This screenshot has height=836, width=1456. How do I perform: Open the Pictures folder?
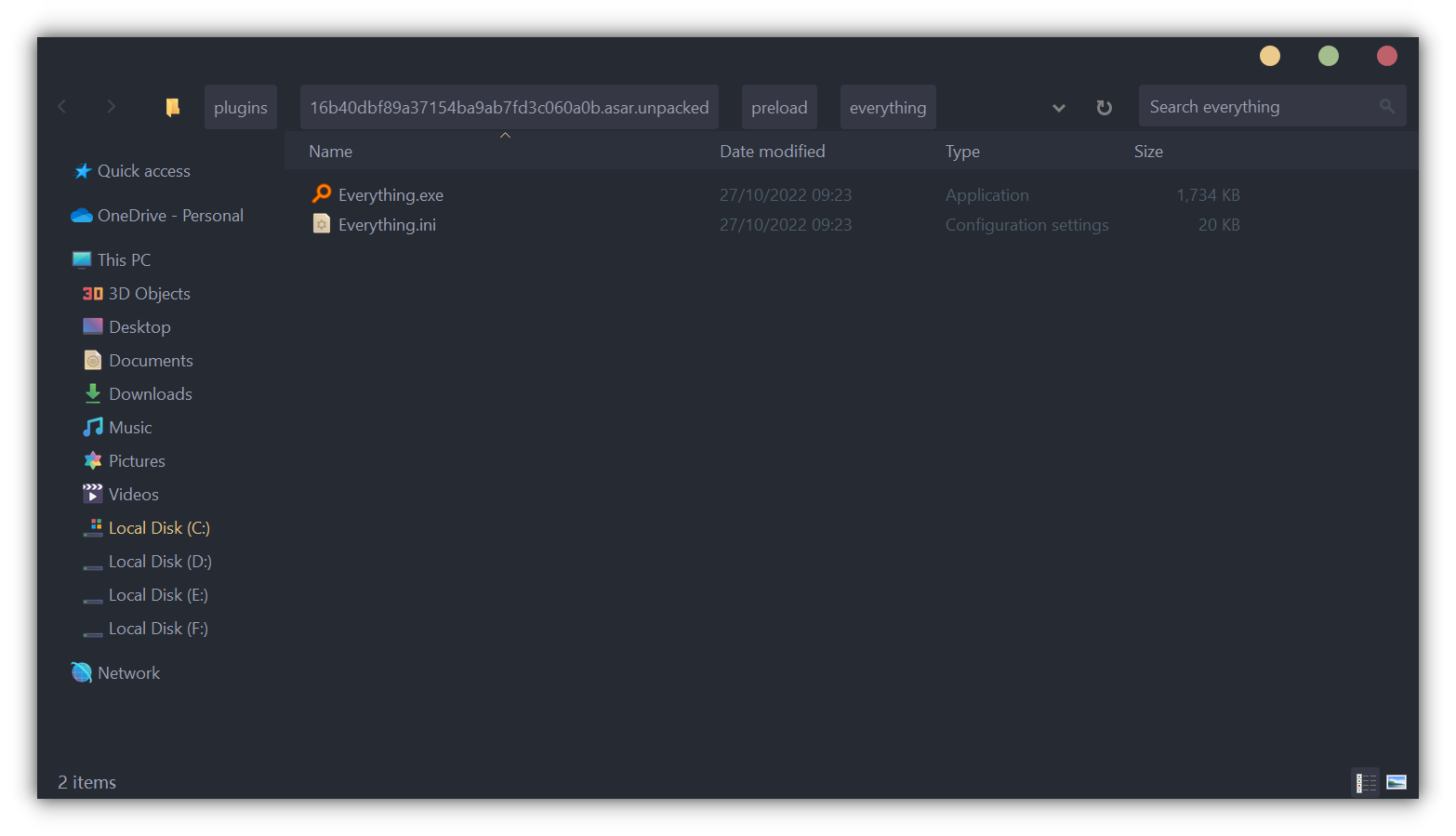[x=137, y=461]
